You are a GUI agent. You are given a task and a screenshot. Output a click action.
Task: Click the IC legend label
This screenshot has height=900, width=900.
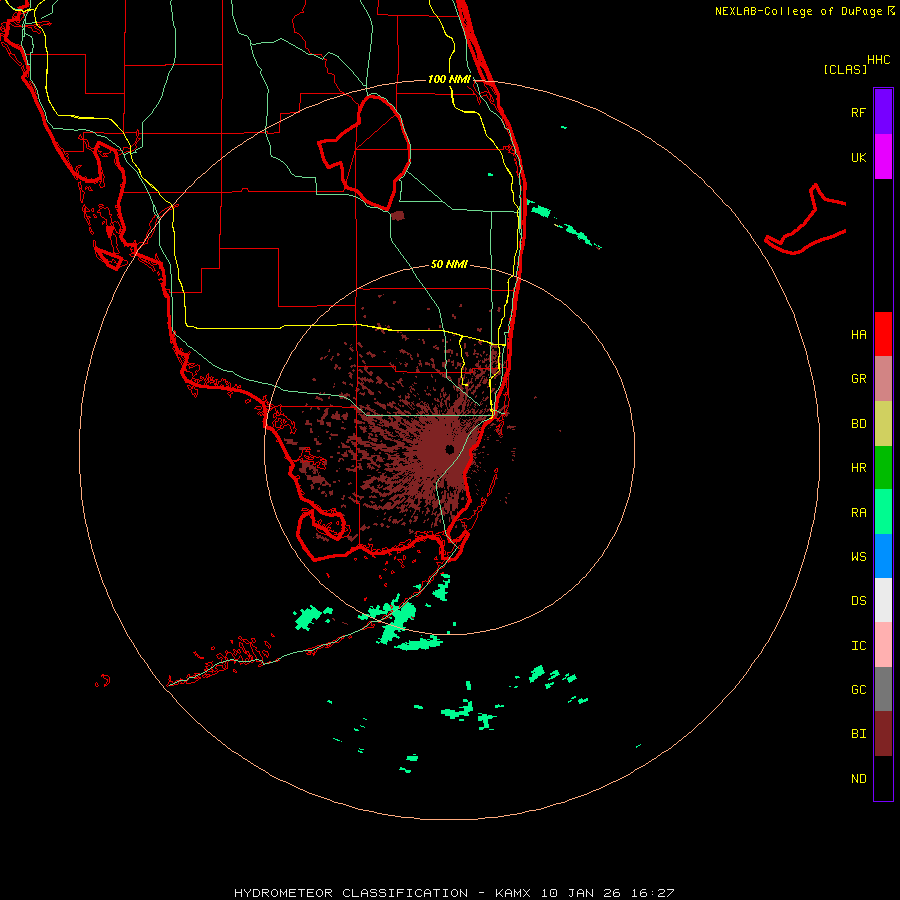point(858,645)
